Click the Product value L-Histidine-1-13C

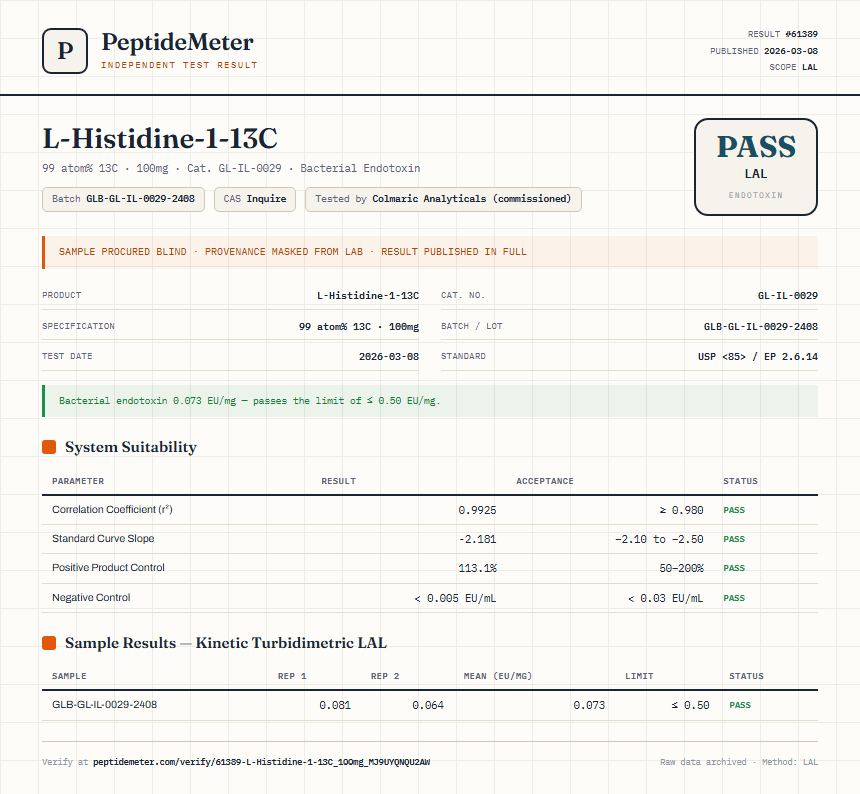[x=367, y=296]
